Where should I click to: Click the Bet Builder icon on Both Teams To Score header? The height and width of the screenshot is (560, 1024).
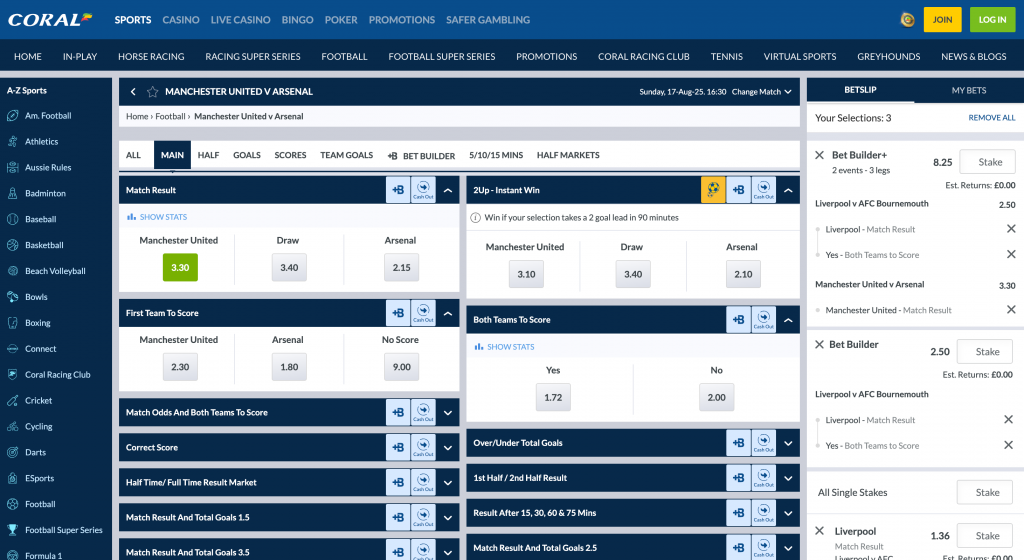[x=739, y=320]
